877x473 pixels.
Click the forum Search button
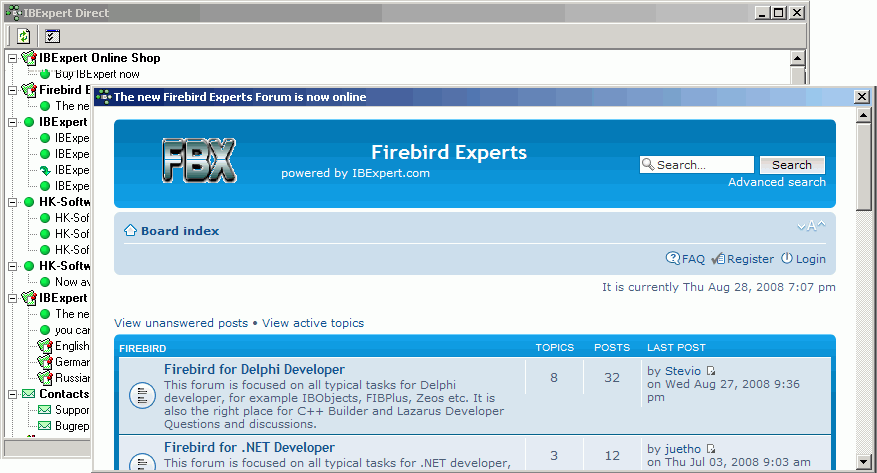[791, 165]
